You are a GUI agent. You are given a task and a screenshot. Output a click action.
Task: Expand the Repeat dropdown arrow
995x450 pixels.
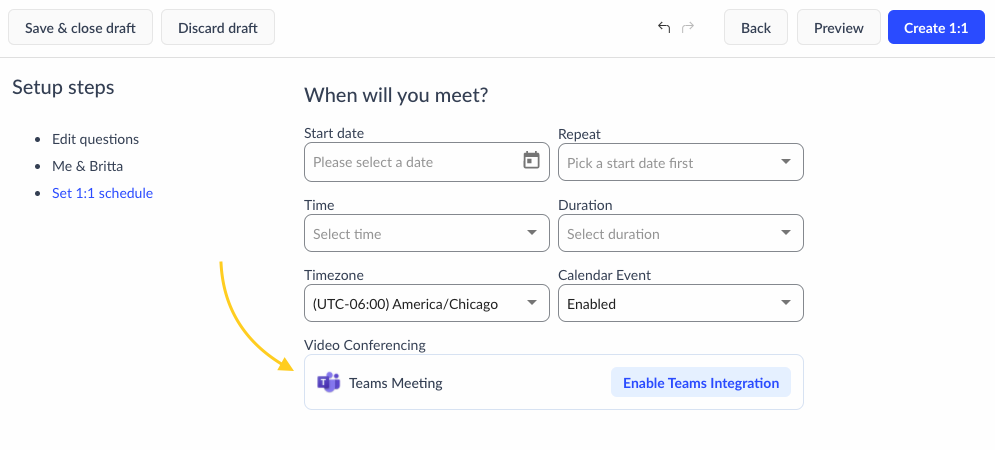pyautogui.click(x=785, y=162)
